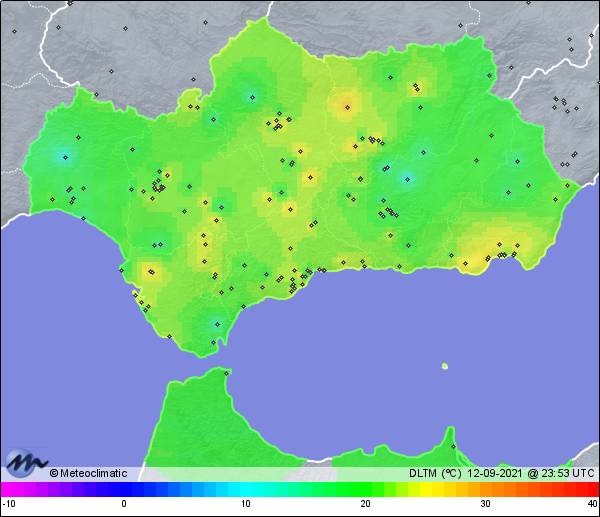Click the cyan cold spot in the east
The width and height of the screenshot is (600, 517).
point(406,178)
